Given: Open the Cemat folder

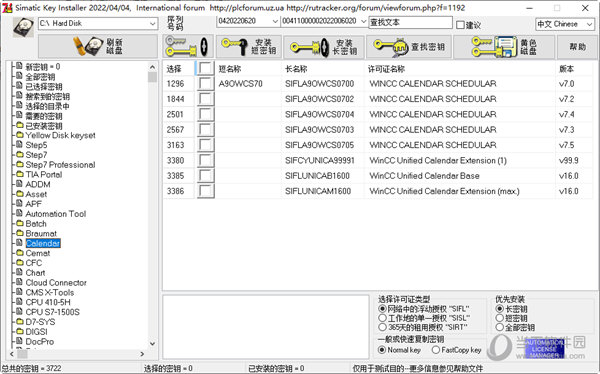Looking at the screenshot, I should tap(38, 253).
